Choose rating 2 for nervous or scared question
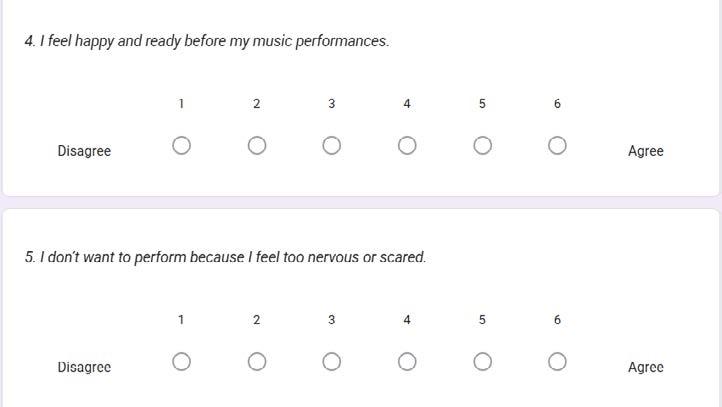The image size is (722, 407). (x=257, y=362)
